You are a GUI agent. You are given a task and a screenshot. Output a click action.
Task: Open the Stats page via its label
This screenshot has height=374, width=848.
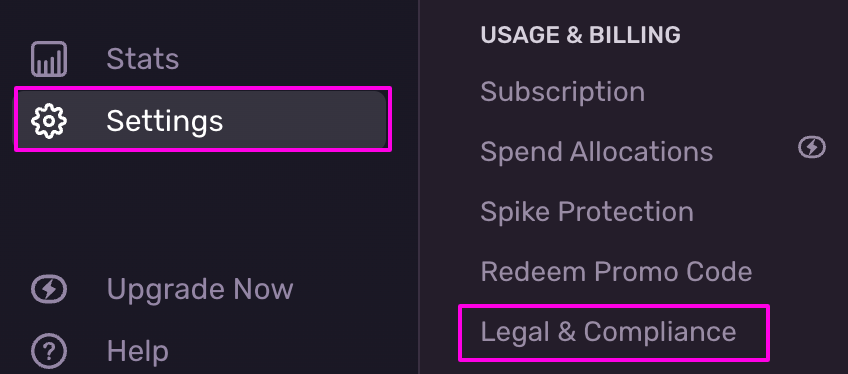[x=143, y=59]
